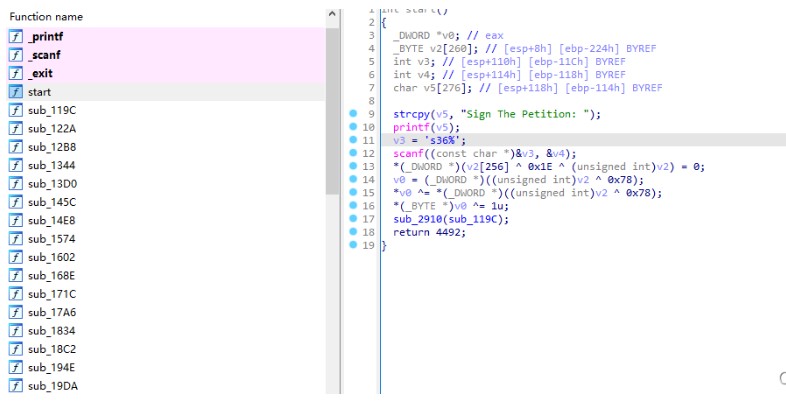The height and width of the screenshot is (420, 786).
Task: Click strcpy call on line 9
Action: coord(411,114)
